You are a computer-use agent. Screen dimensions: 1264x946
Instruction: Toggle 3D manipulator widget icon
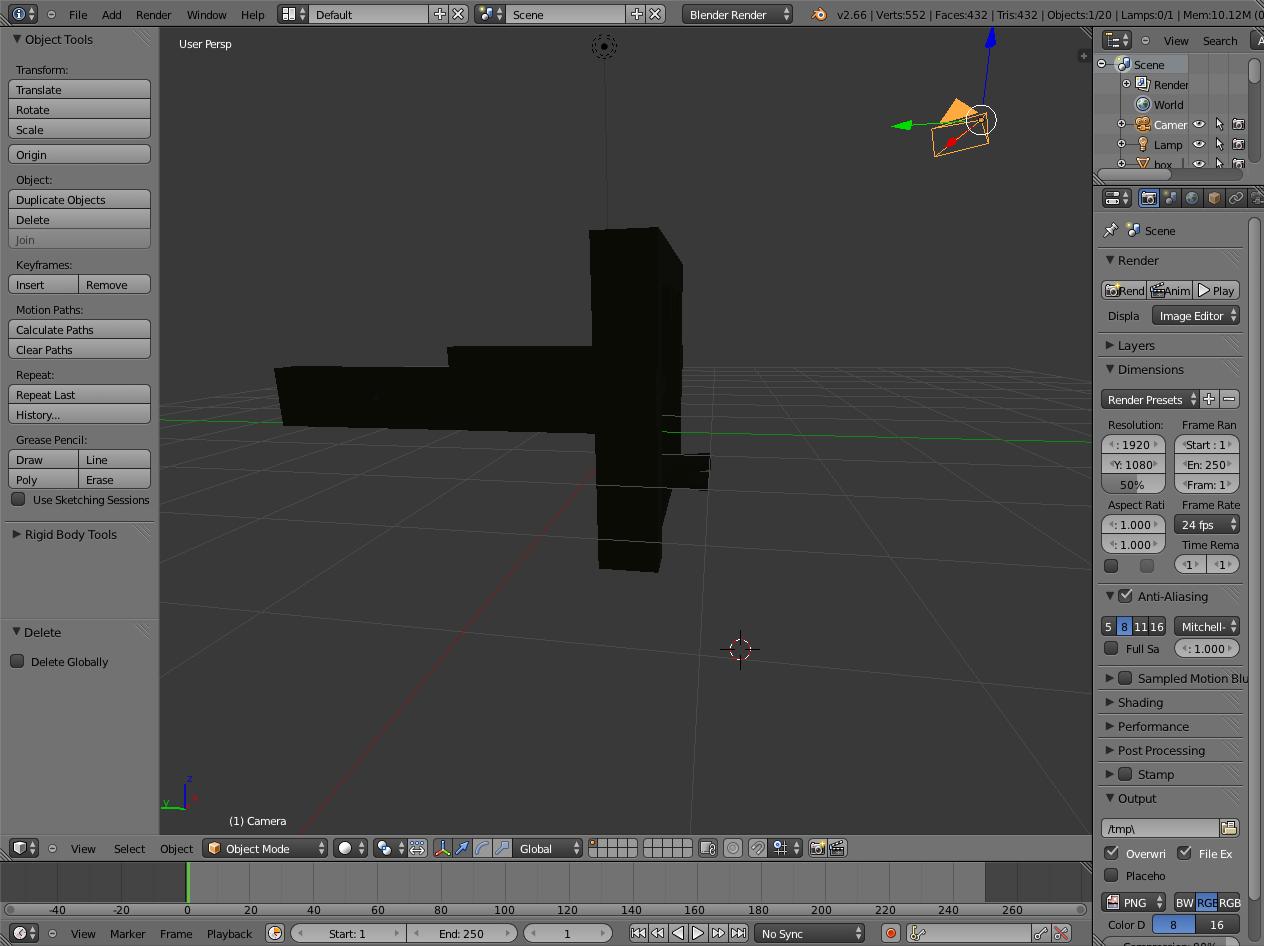(442, 848)
